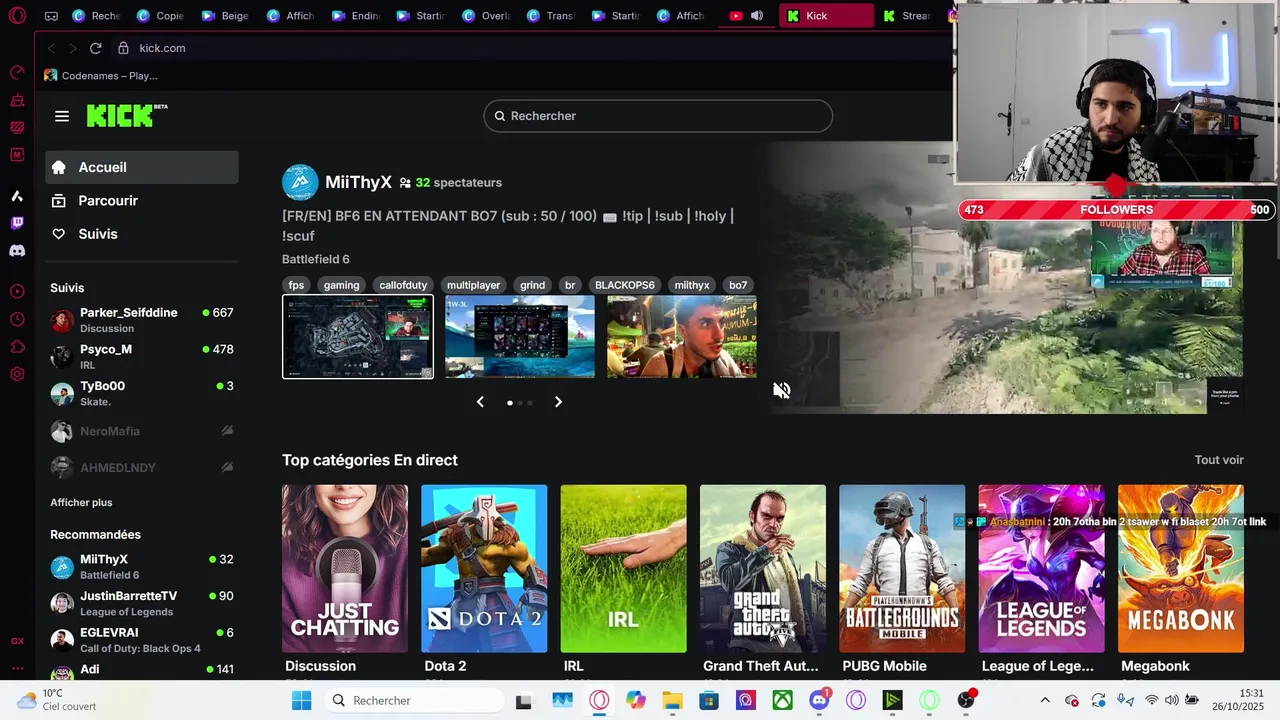Screen dimensions: 1280x720
Task: Open the Kick hamburger menu
Action: coord(62,116)
